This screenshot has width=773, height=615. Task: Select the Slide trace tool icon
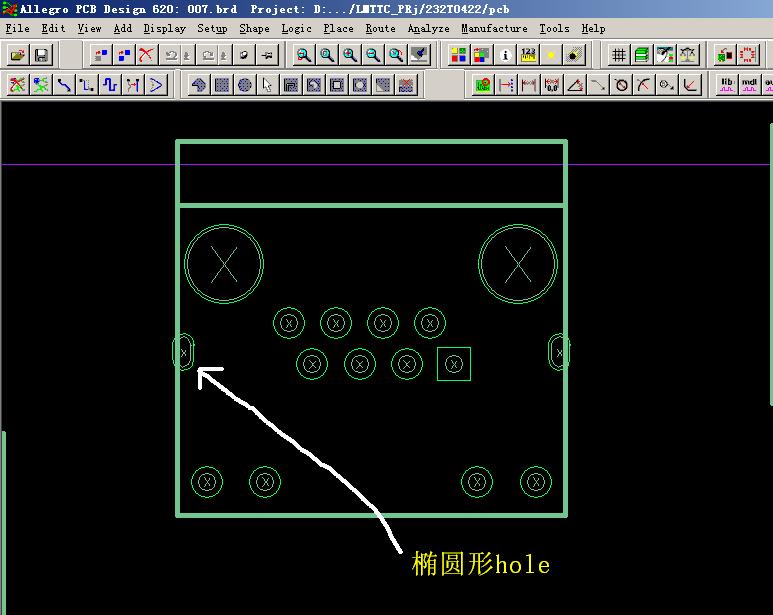point(87,85)
